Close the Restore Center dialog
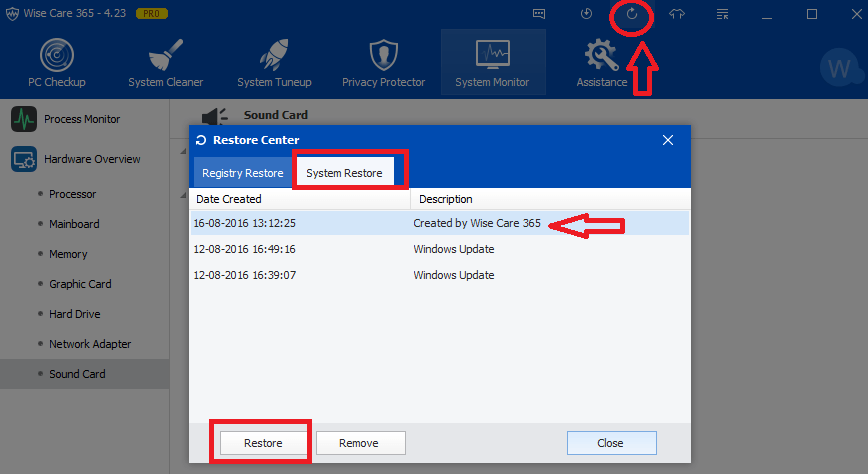This screenshot has height=474, width=868. (x=668, y=140)
